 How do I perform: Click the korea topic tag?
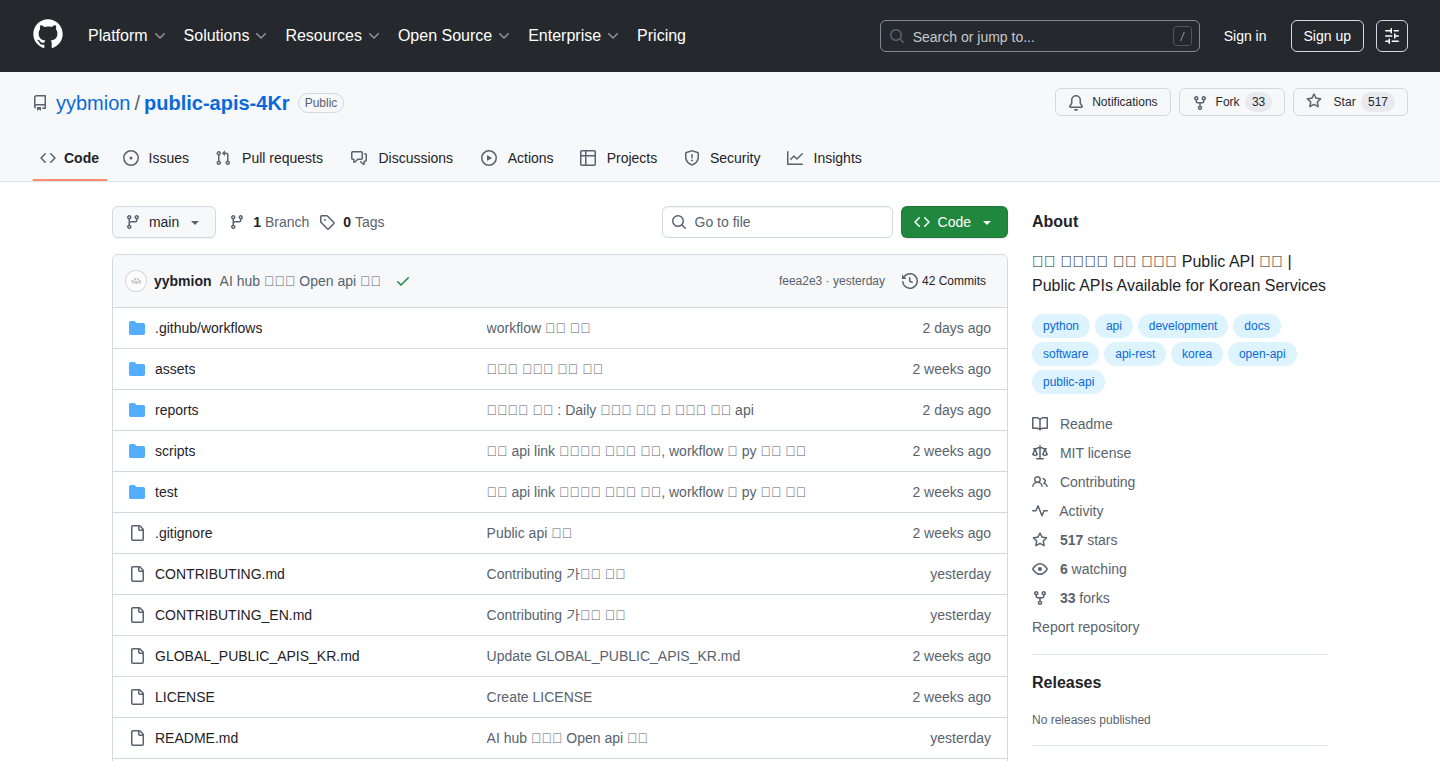[1197, 354]
